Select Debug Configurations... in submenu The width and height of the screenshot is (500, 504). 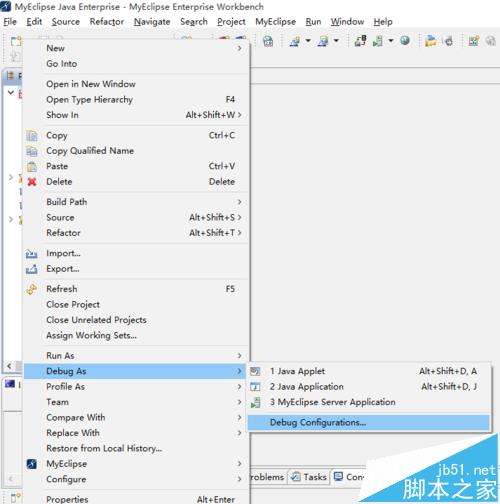[x=369, y=423]
